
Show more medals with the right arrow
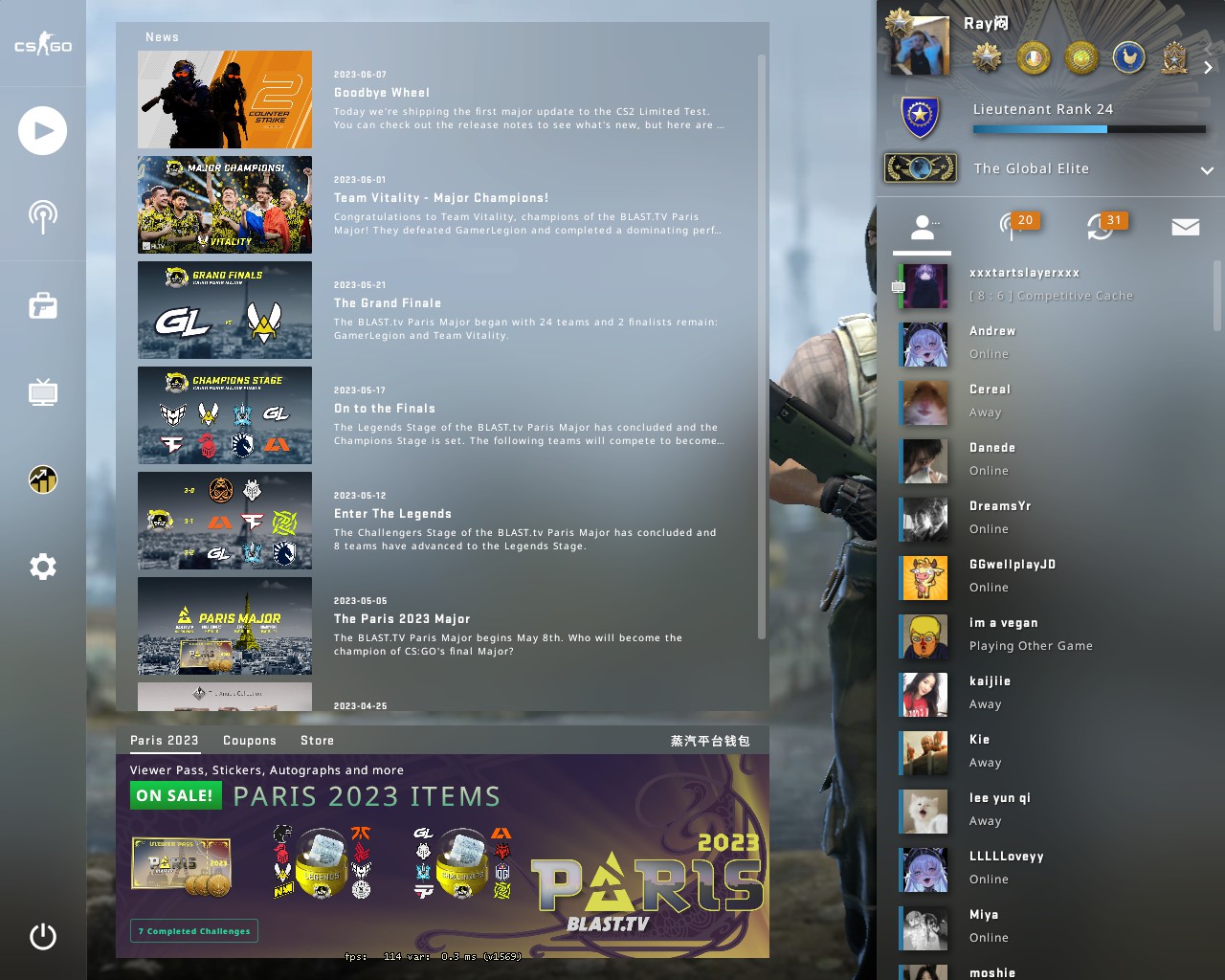click(x=1209, y=67)
